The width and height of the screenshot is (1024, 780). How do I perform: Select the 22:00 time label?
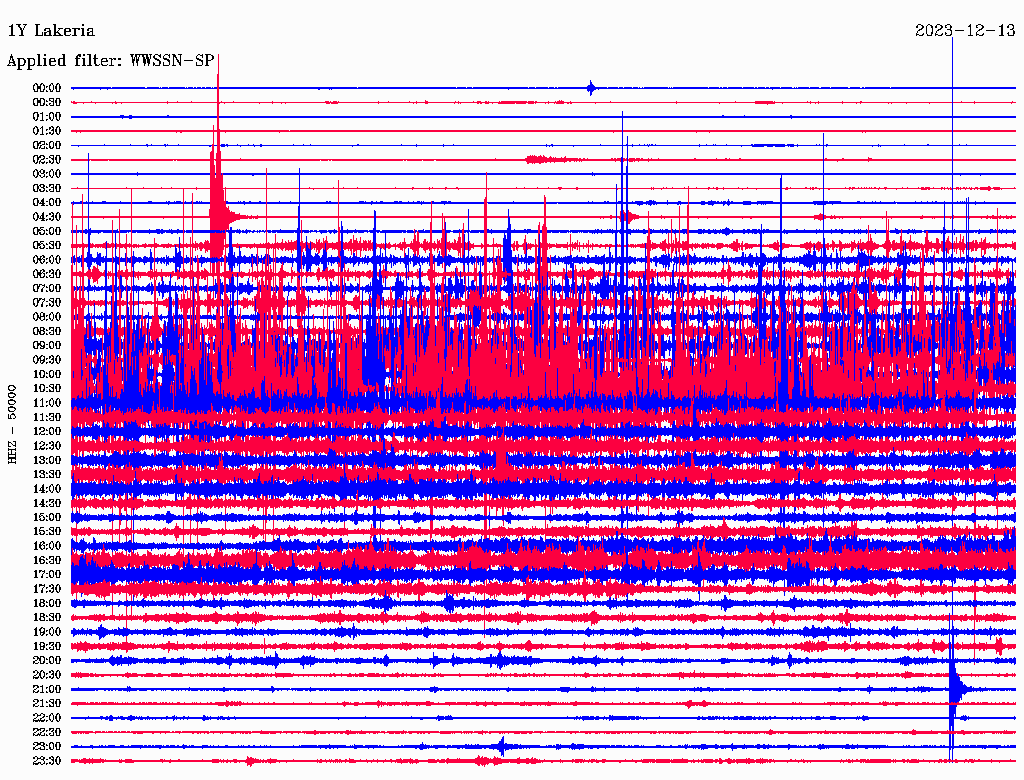47,718
